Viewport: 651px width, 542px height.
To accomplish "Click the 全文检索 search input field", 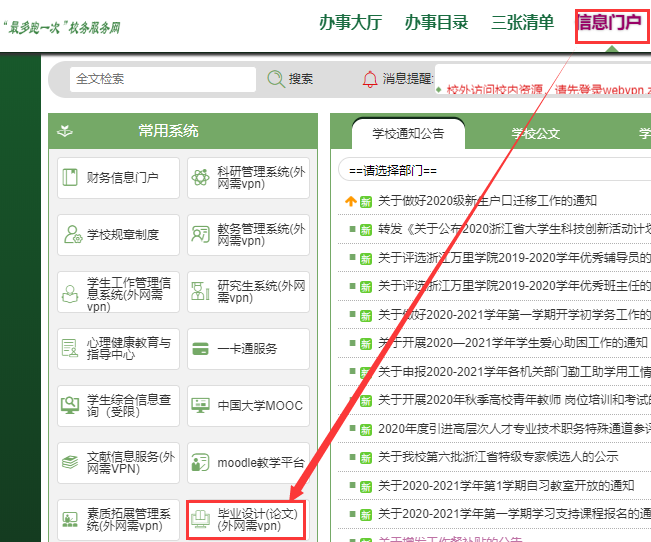I will tap(162, 79).
